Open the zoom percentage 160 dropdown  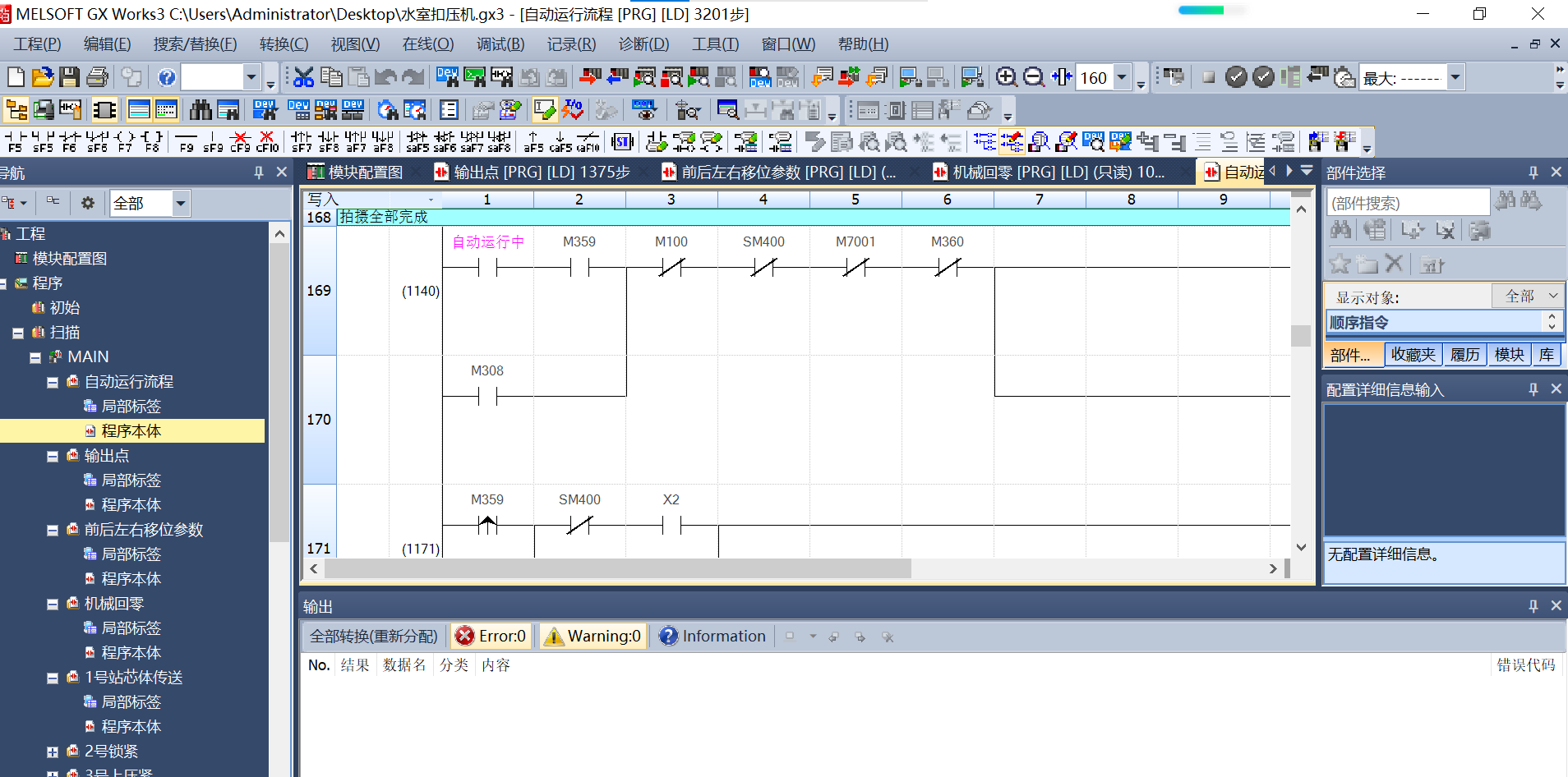[1122, 77]
